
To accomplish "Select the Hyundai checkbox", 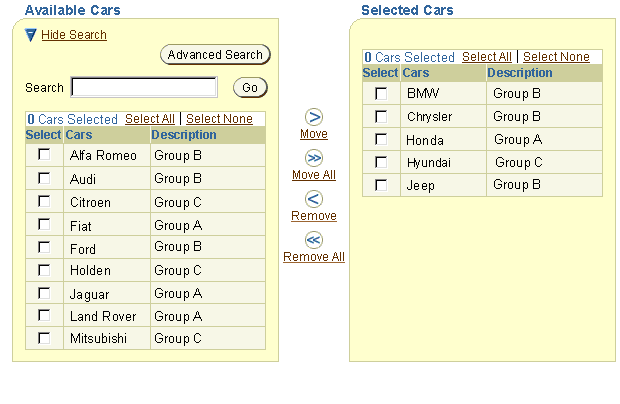I will click(381, 162).
